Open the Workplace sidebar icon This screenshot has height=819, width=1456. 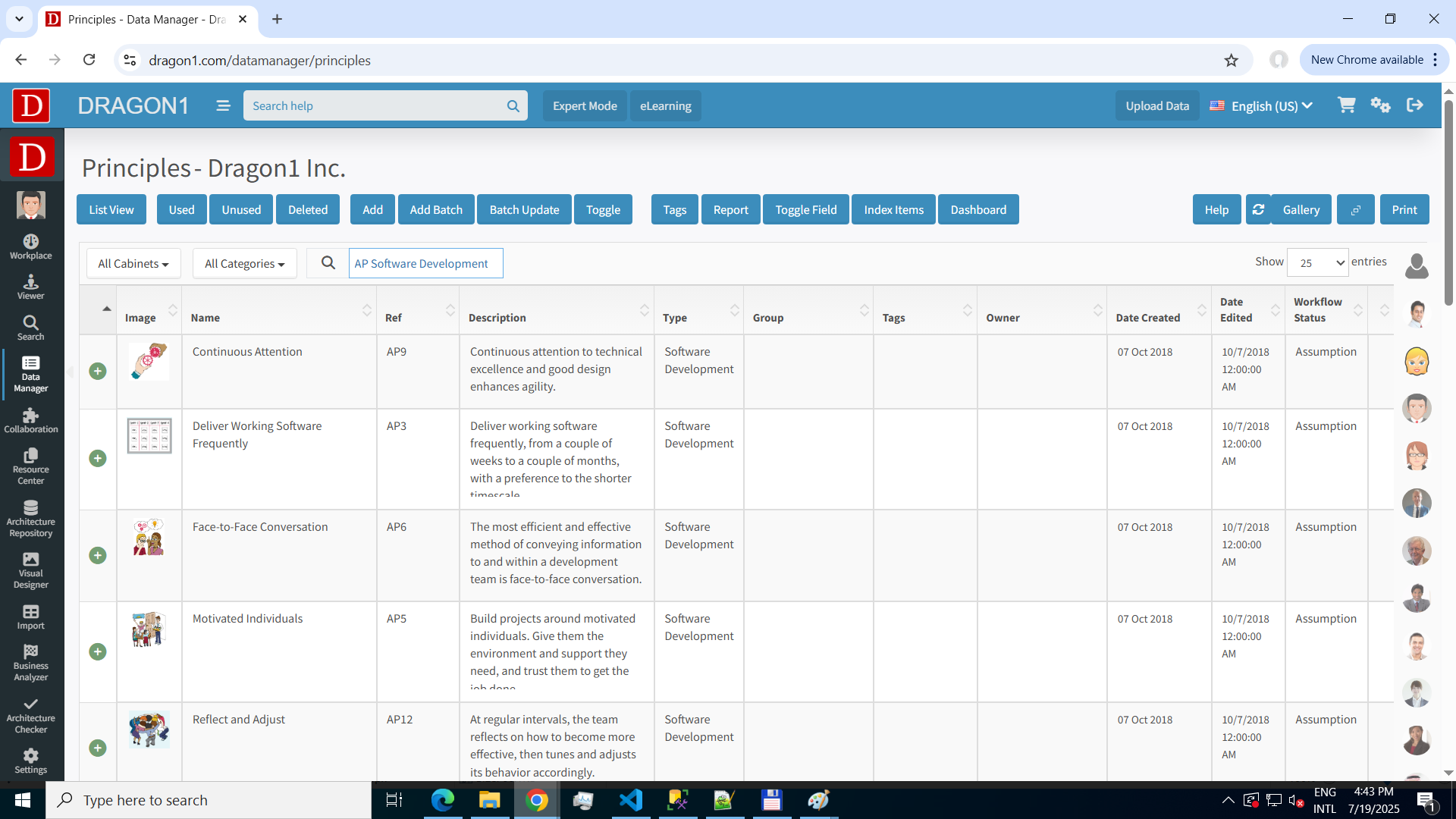click(30, 247)
